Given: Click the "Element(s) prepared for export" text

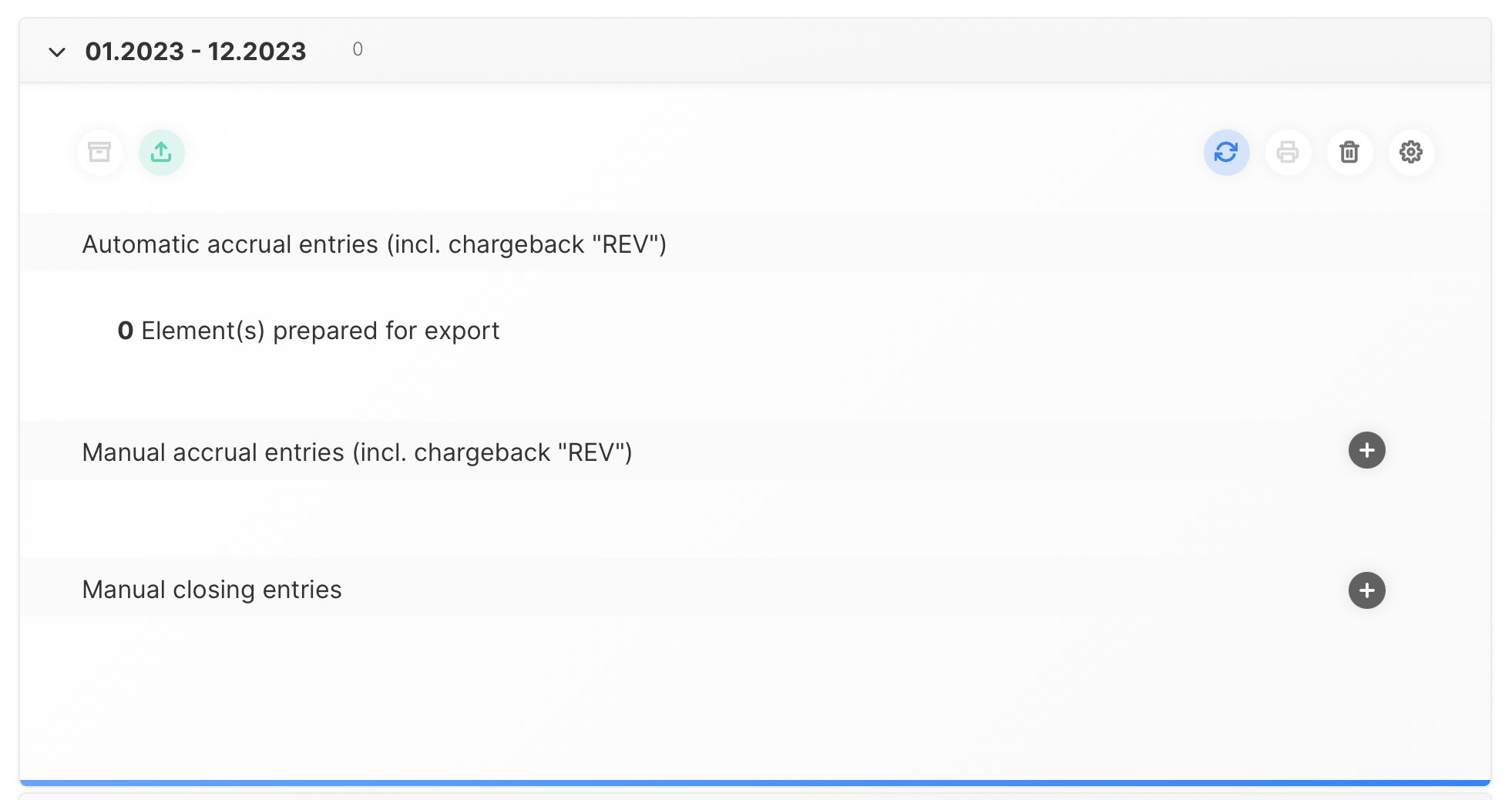Looking at the screenshot, I should point(321,331).
